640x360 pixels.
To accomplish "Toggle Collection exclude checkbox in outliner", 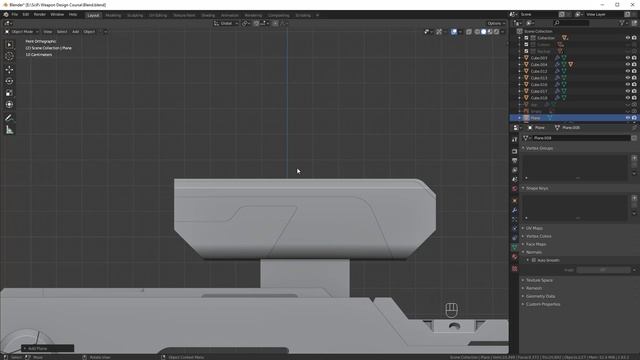I will tap(526, 38).
